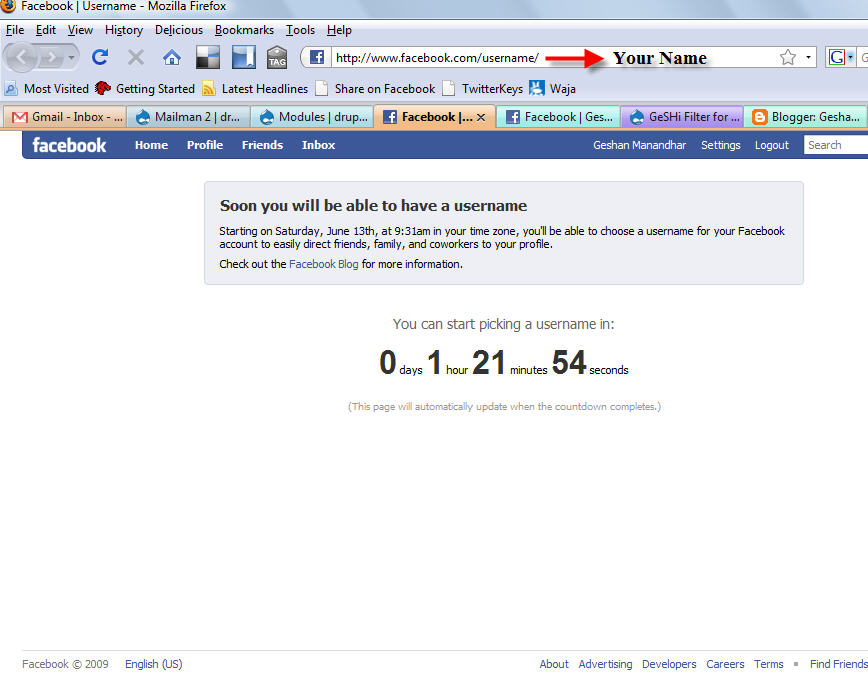
Task: Bookmark this page with the star icon
Action: [x=788, y=57]
